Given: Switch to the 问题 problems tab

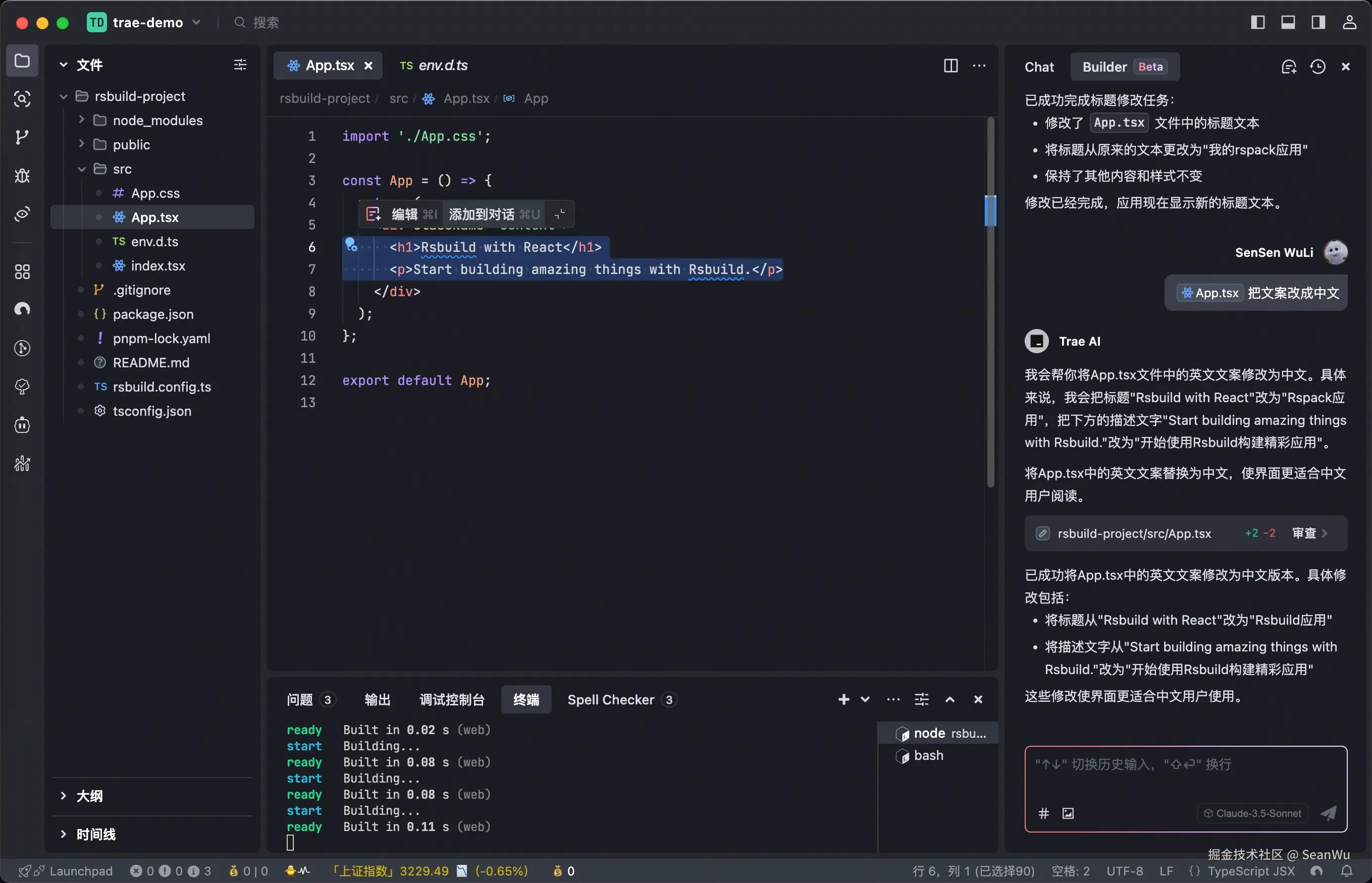Looking at the screenshot, I should click(300, 699).
